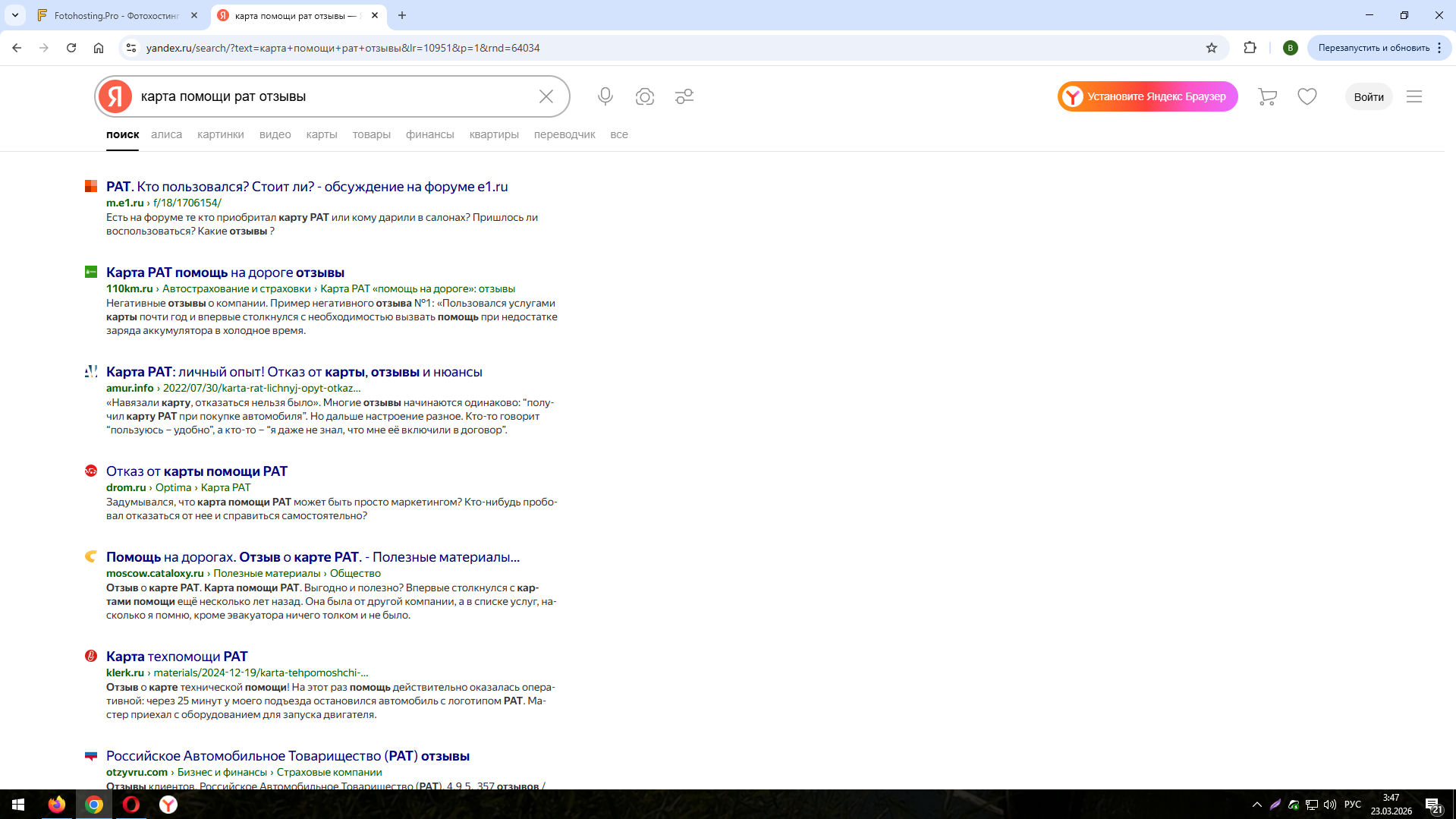Viewport: 1456px width, 819px height.
Task: Focus the Yandex search input field
Action: [334, 96]
